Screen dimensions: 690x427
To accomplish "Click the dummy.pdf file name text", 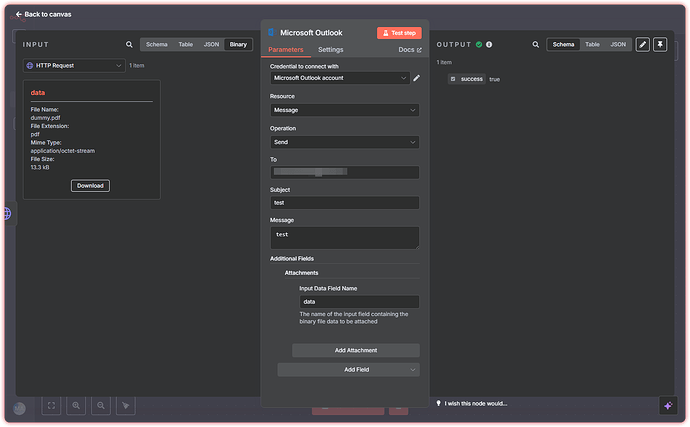I will point(45,118).
